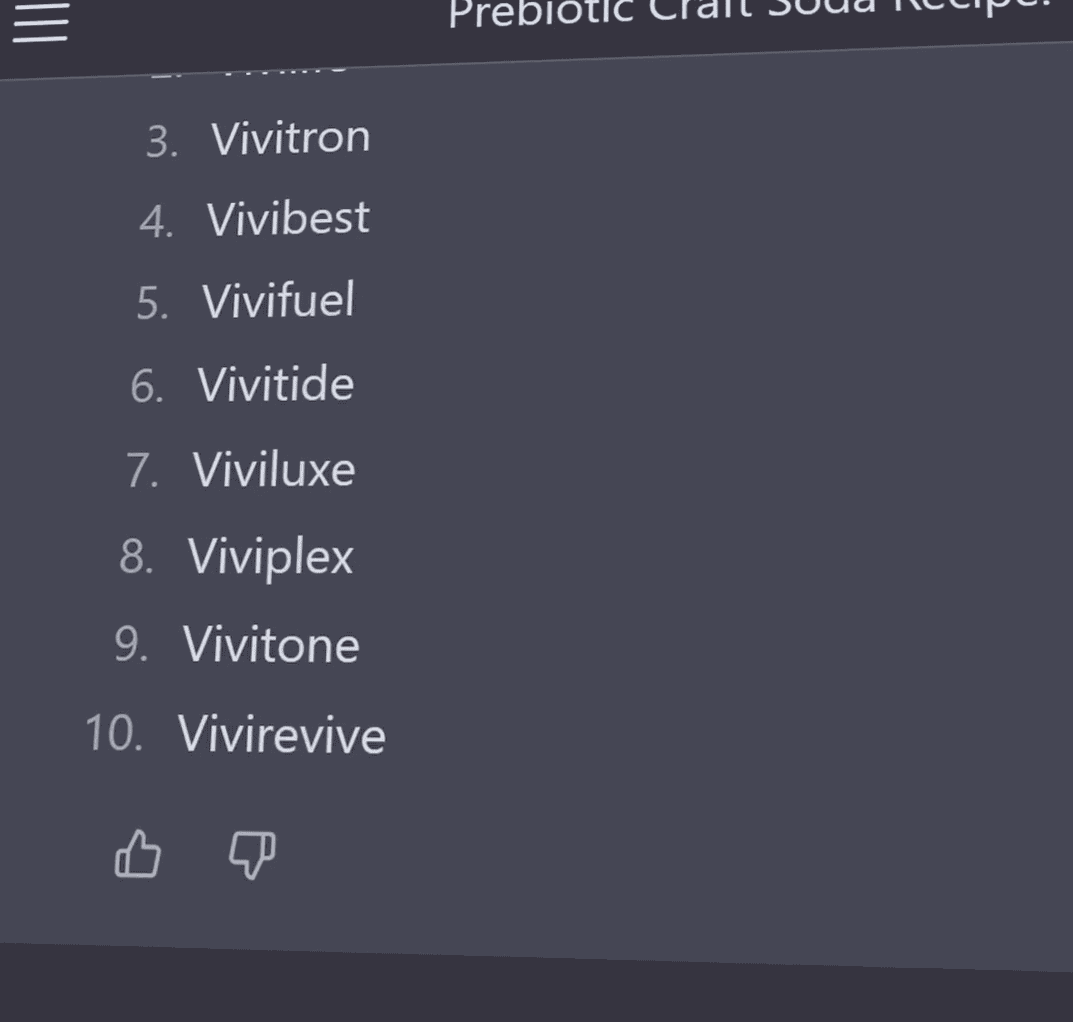Select the Vivirevive suggestion
Viewport: 1073px width, 1022px height.
tap(281, 734)
